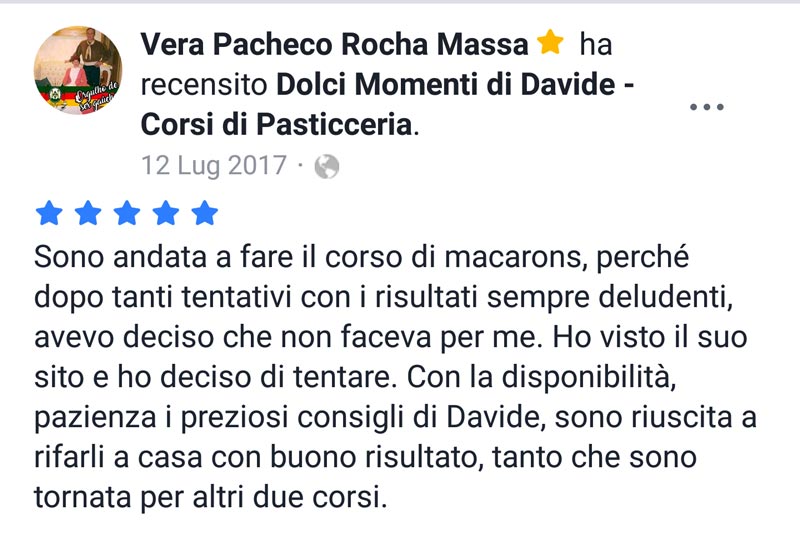The width and height of the screenshot is (800, 547).
Task: Click the yellow star badge by the name
Action: click(x=550, y=42)
